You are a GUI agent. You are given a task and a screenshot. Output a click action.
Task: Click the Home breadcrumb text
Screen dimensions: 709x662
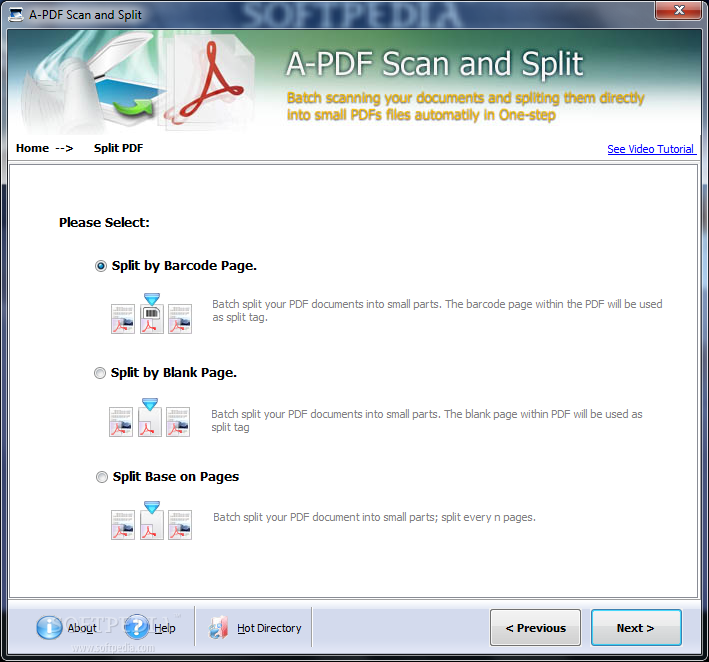[32, 148]
